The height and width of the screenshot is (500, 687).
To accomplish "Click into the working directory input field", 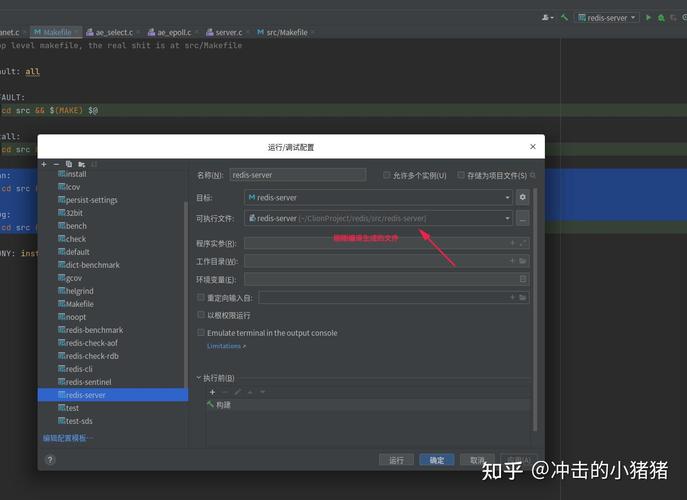I will click(x=386, y=261).
